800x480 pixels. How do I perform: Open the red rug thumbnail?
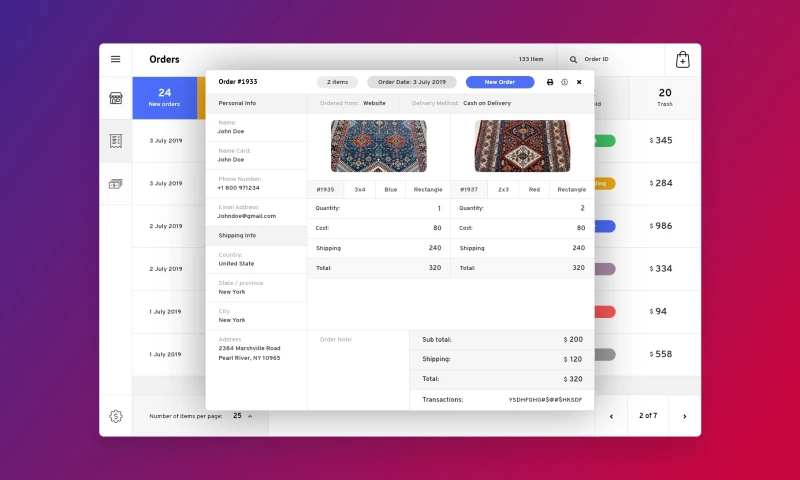tap(522, 146)
